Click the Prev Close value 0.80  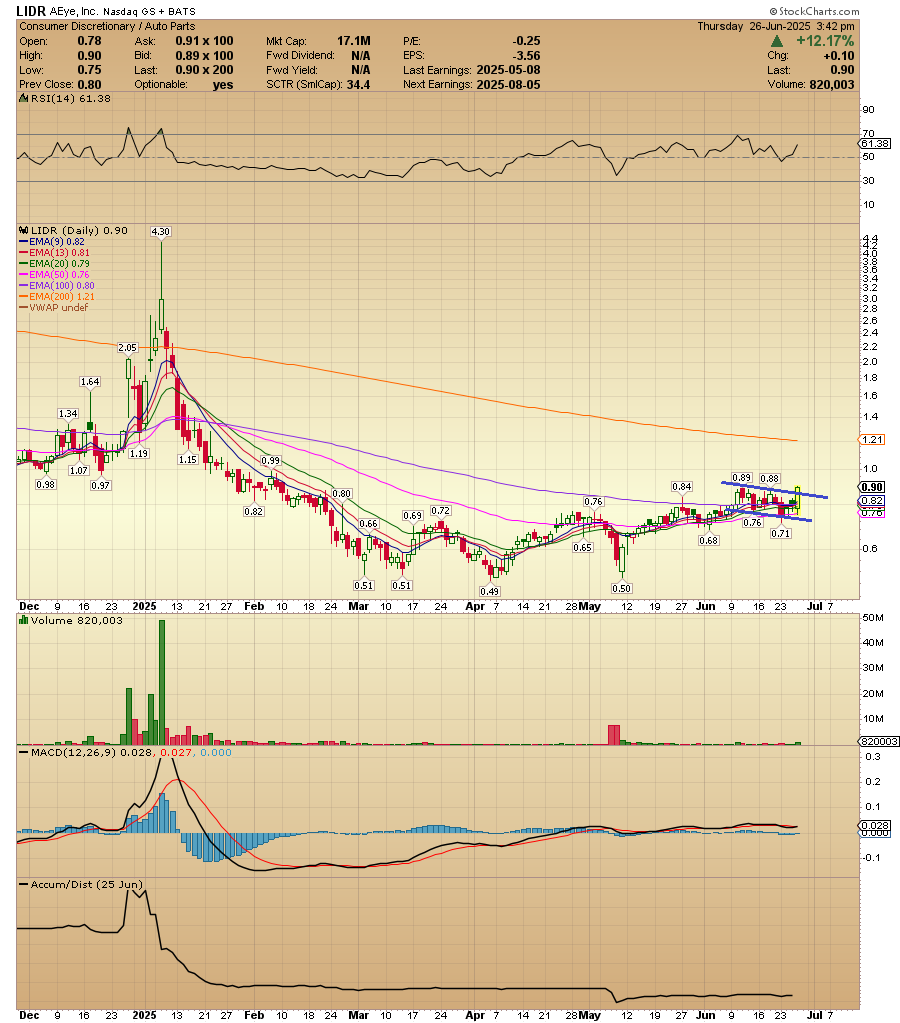pos(89,84)
